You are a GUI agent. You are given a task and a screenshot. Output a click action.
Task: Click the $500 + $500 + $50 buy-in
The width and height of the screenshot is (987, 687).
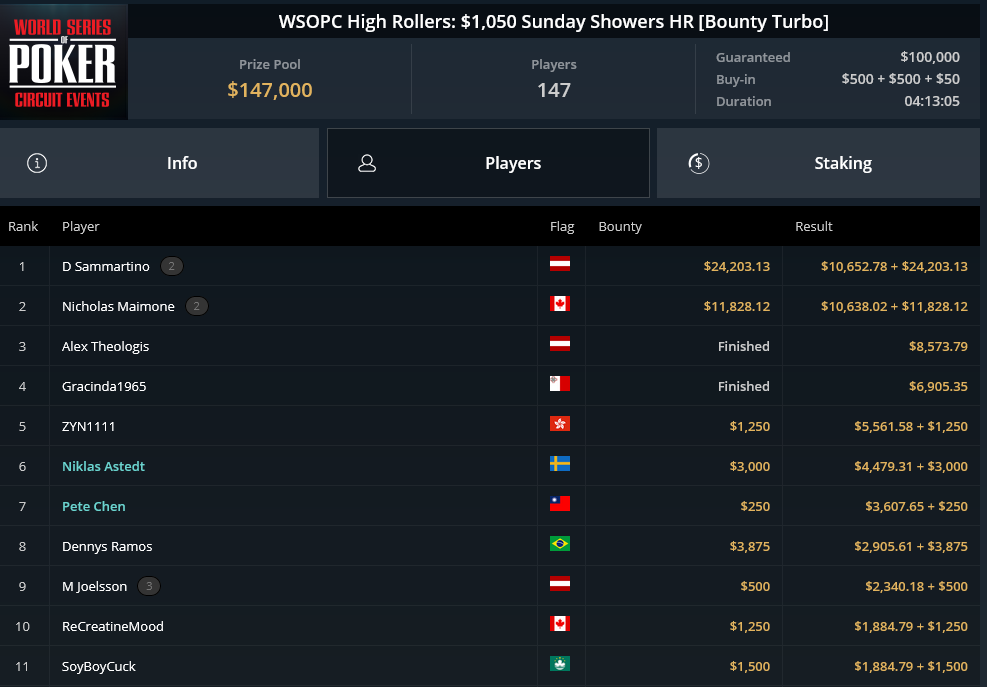900,79
